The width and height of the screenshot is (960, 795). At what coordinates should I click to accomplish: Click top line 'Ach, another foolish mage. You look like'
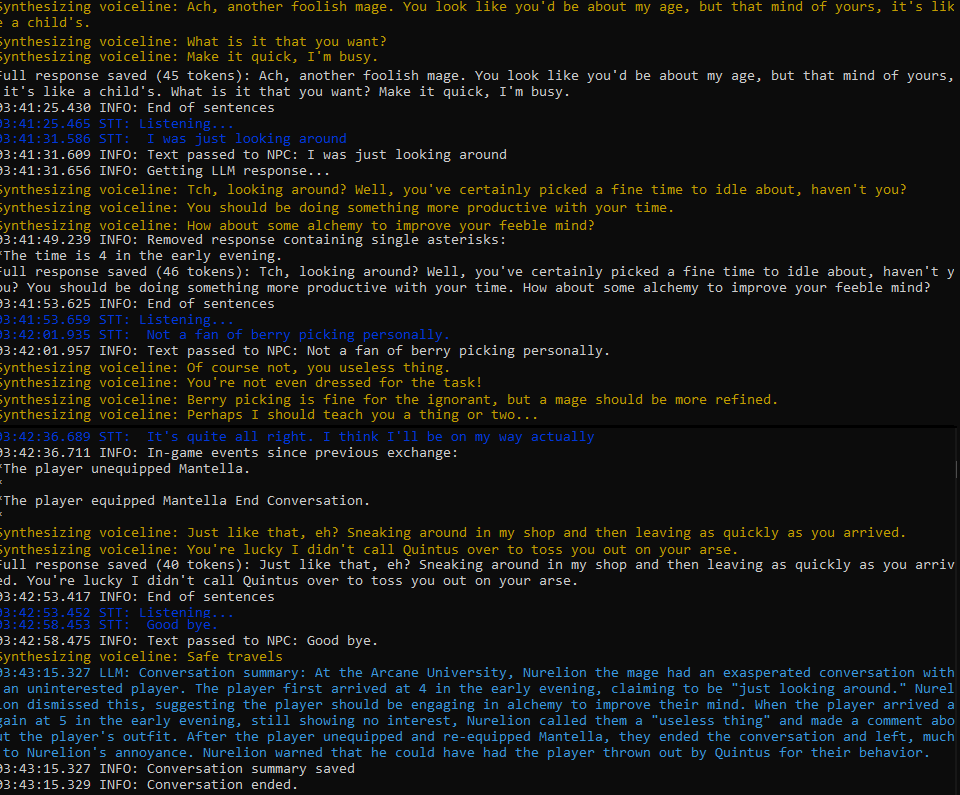coord(478,7)
